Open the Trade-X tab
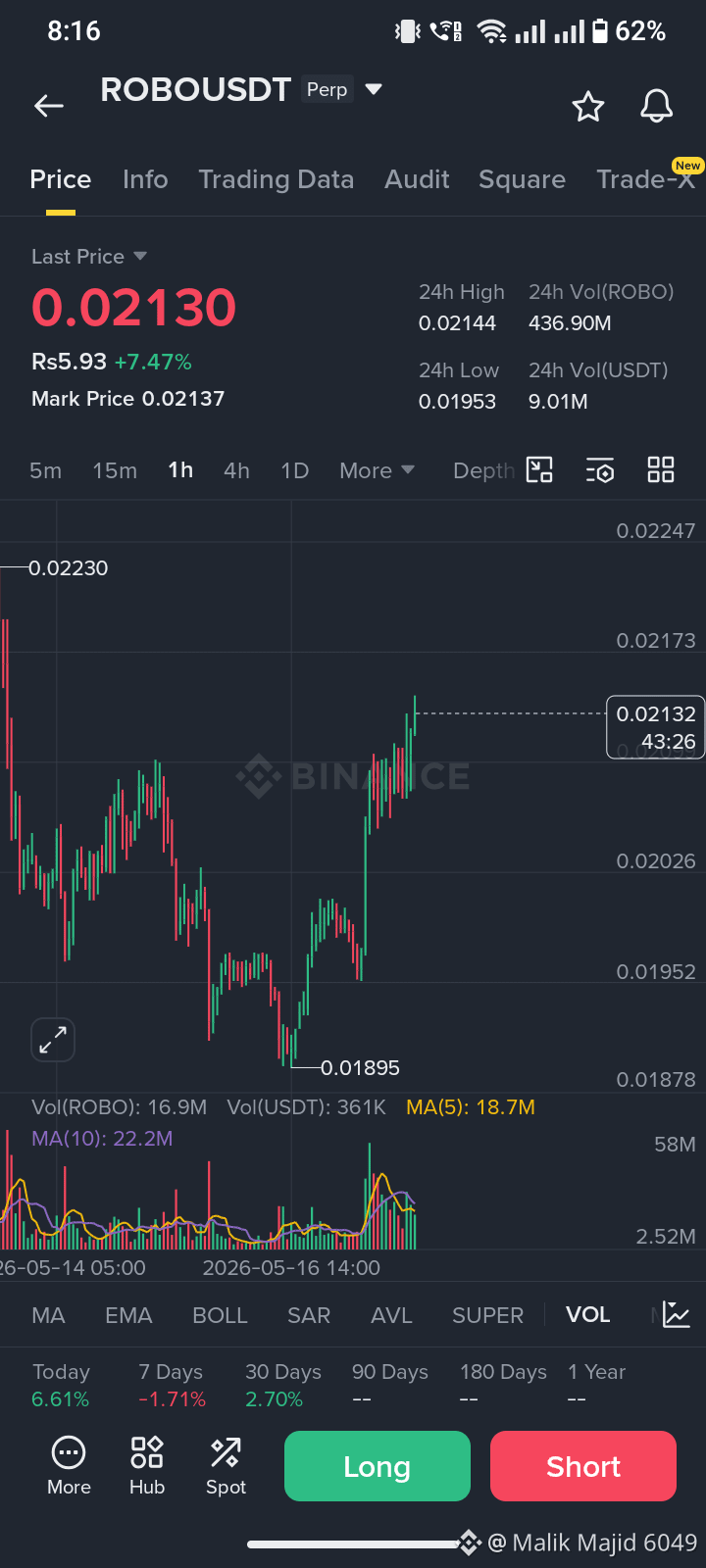This screenshot has width=706, height=1568. click(646, 179)
